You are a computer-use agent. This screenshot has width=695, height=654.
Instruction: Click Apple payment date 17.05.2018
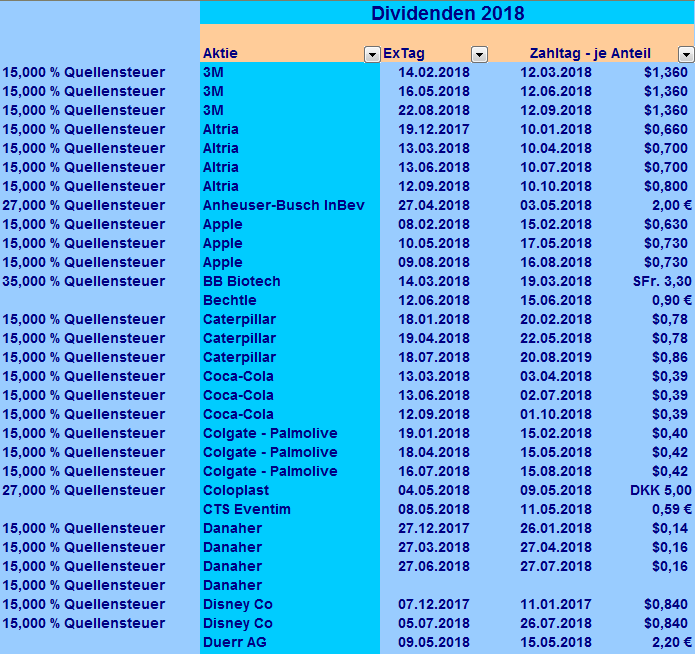pyautogui.click(x=556, y=243)
